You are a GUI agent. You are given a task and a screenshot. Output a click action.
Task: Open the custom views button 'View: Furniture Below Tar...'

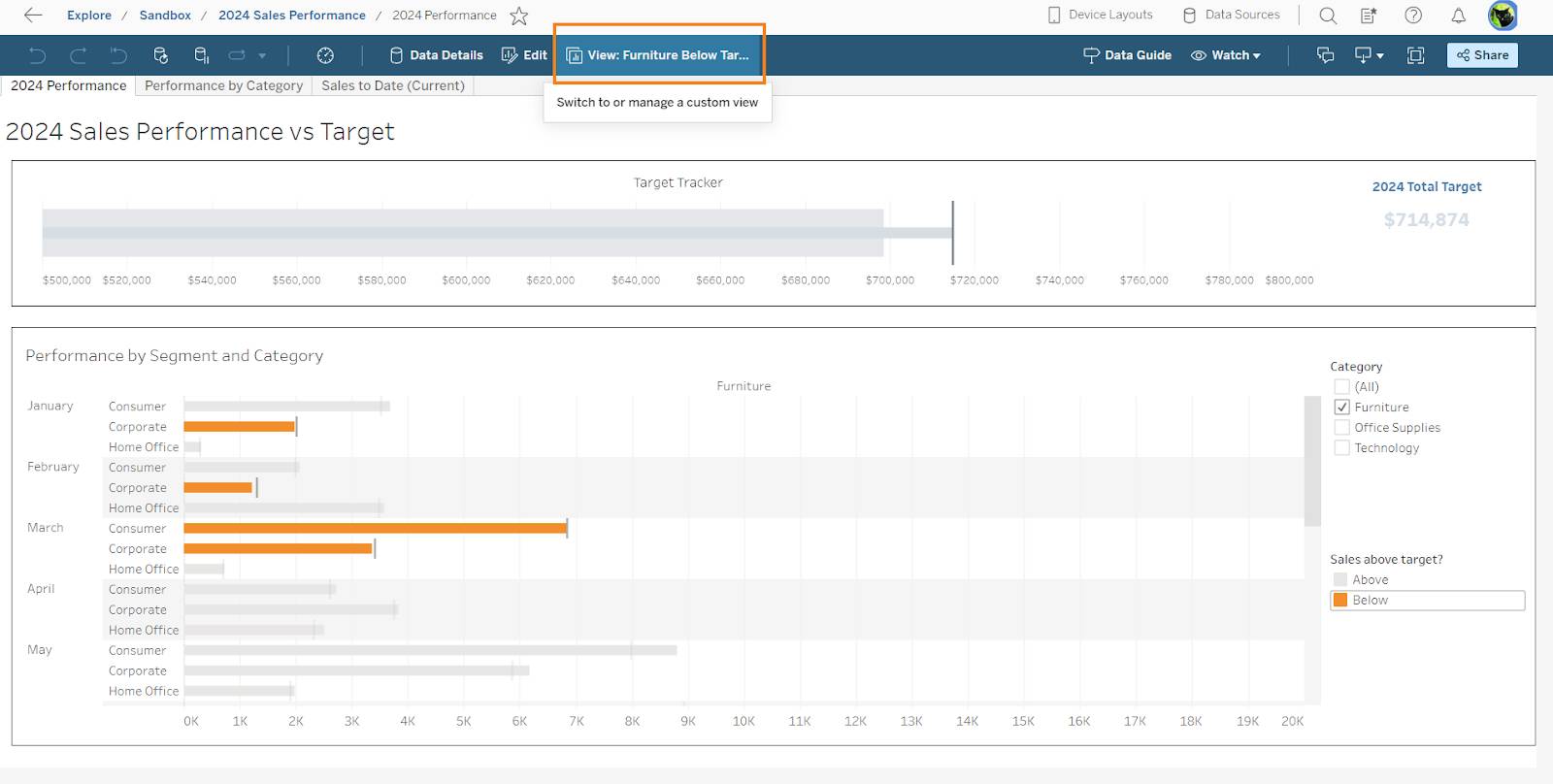tap(658, 55)
